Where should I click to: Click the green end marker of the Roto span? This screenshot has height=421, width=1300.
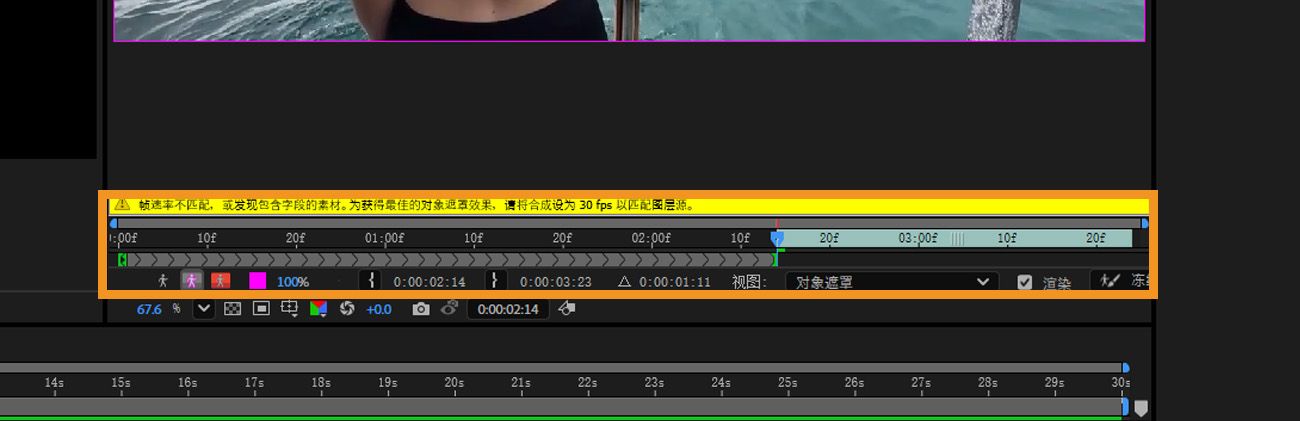click(x=776, y=260)
